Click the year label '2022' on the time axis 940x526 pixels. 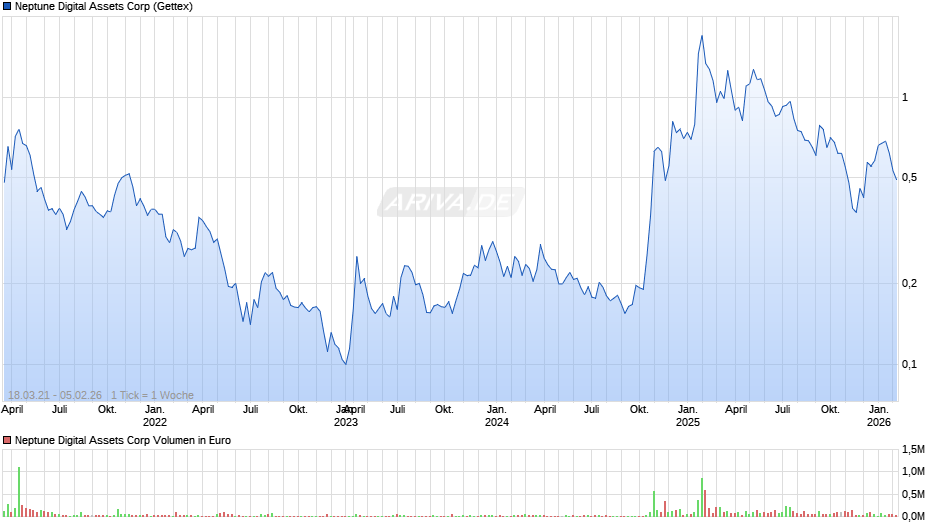[x=155, y=422]
